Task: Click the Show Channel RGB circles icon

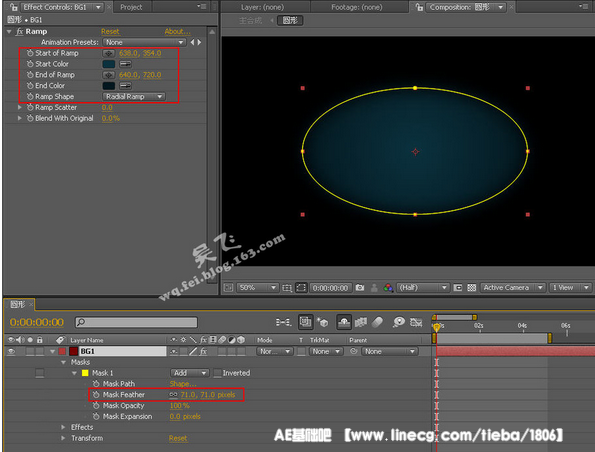Action: [x=388, y=288]
